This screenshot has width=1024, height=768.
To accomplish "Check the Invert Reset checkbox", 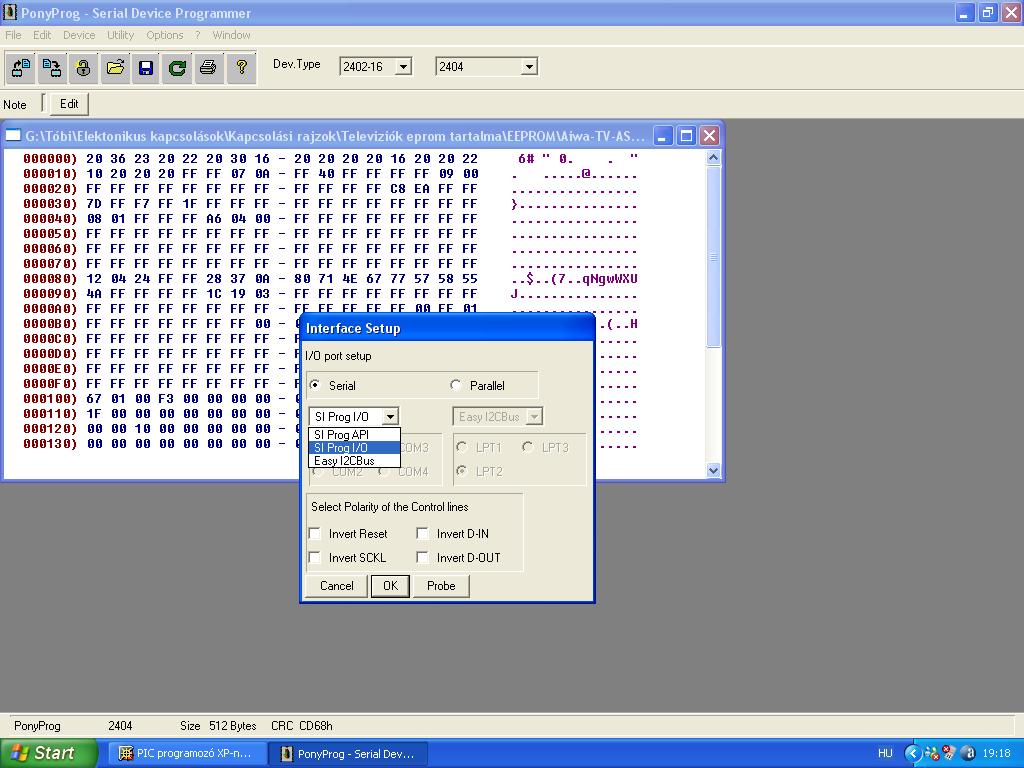I will (315, 534).
